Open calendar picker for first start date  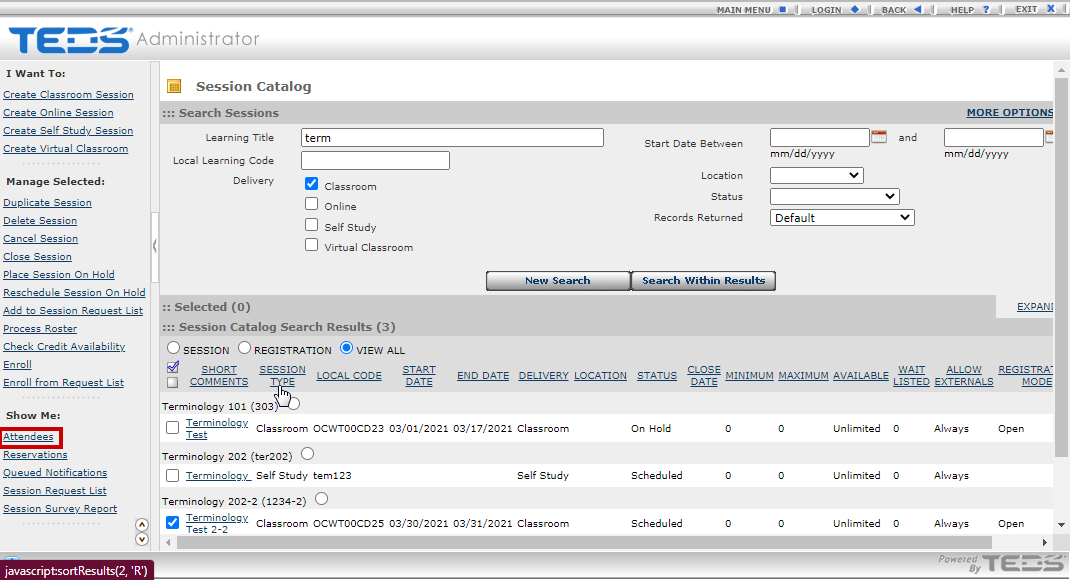pyautogui.click(x=879, y=137)
